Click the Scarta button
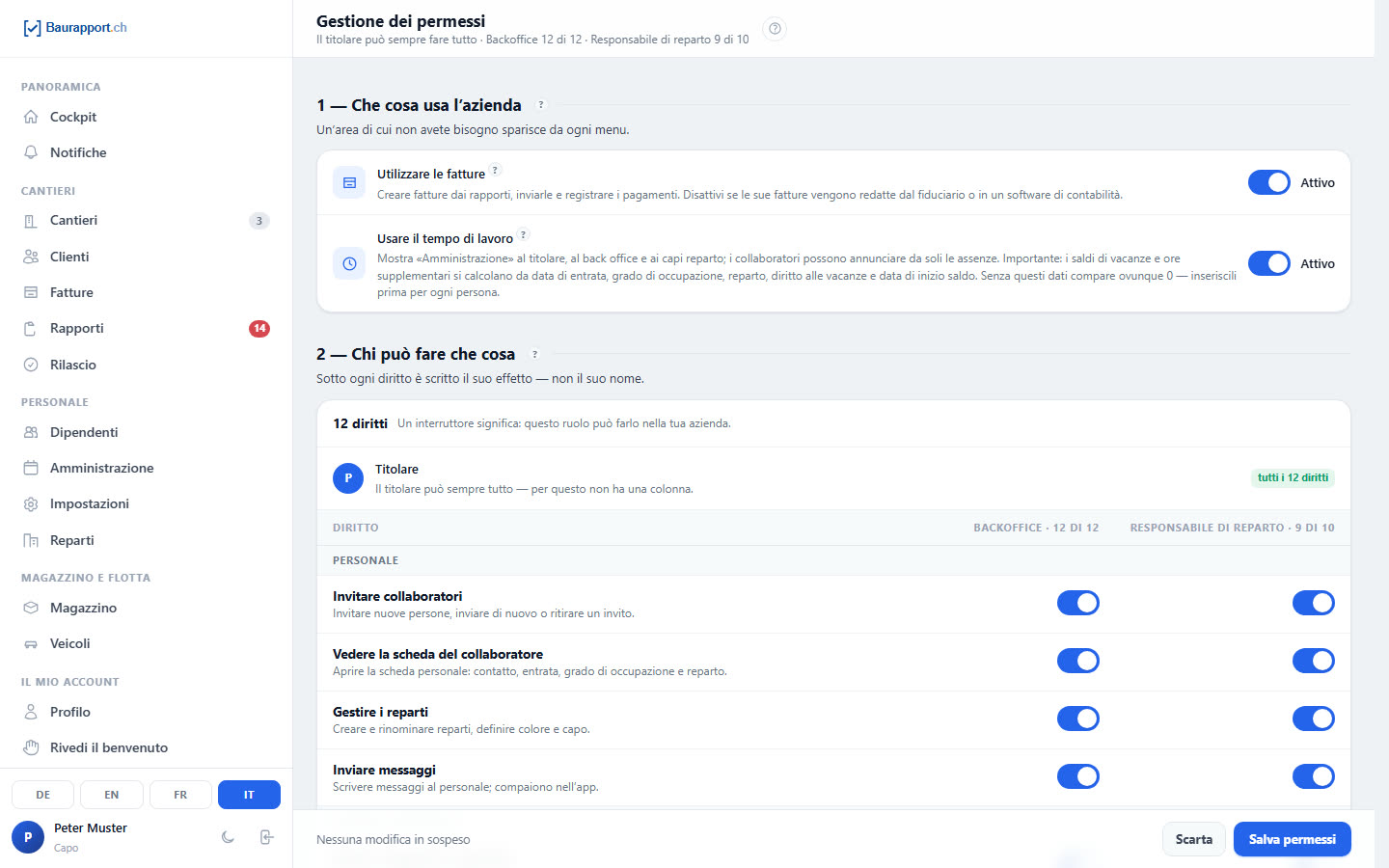Screen dimensions: 1389x868 1193,839
